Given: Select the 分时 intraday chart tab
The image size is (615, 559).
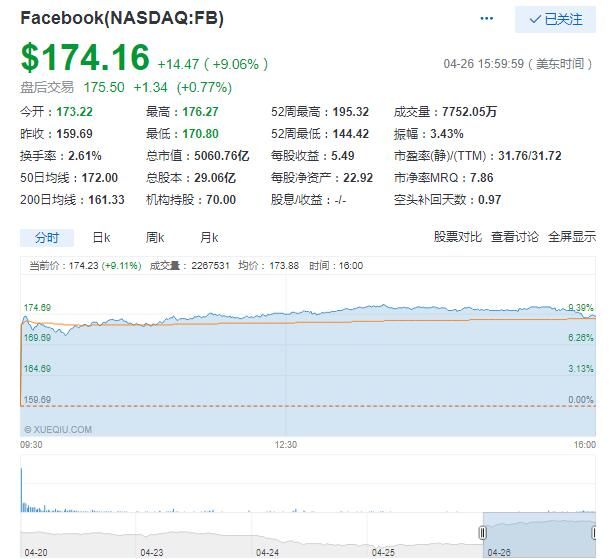Looking at the screenshot, I should tap(47, 238).
